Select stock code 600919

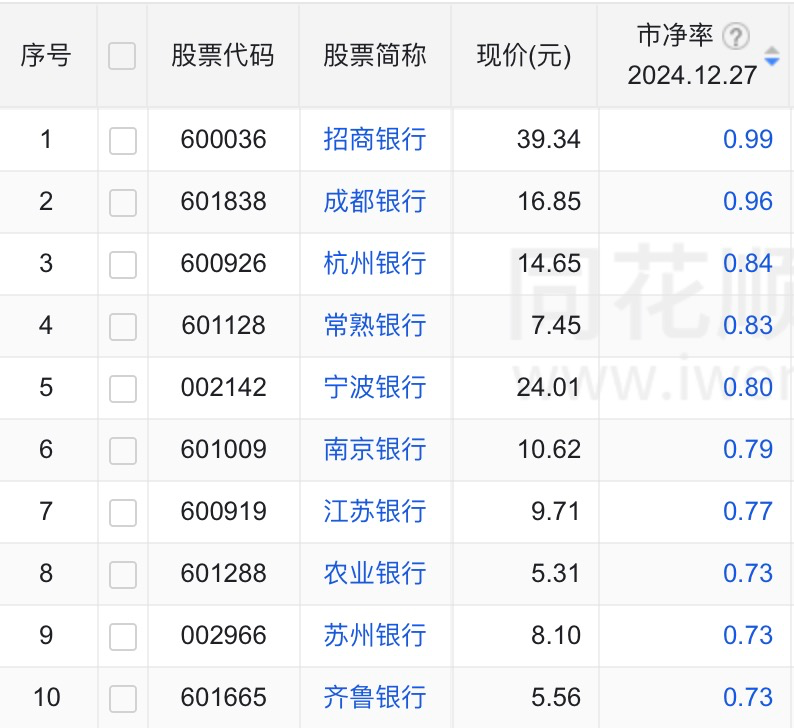click(223, 511)
